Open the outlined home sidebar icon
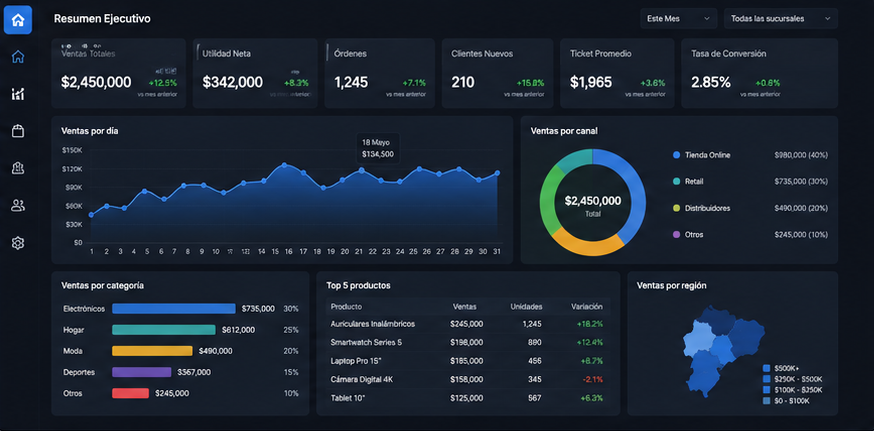This screenshot has height=431, width=874. point(18,56)
